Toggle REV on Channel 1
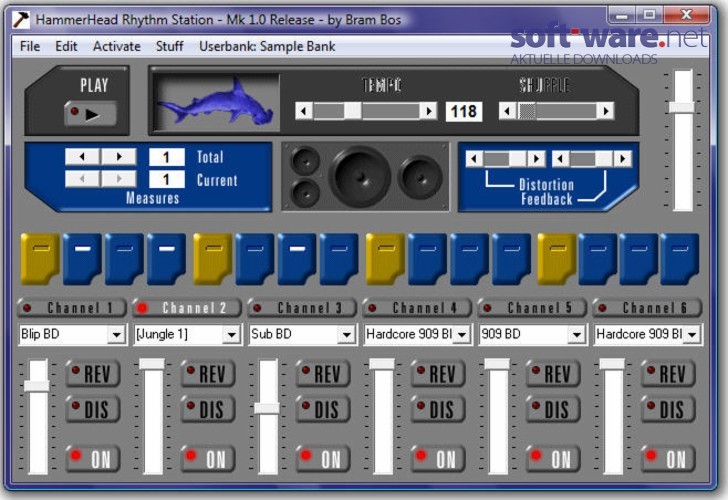Image resolution: width=728 pixels, height=500 pixels. 93,374
